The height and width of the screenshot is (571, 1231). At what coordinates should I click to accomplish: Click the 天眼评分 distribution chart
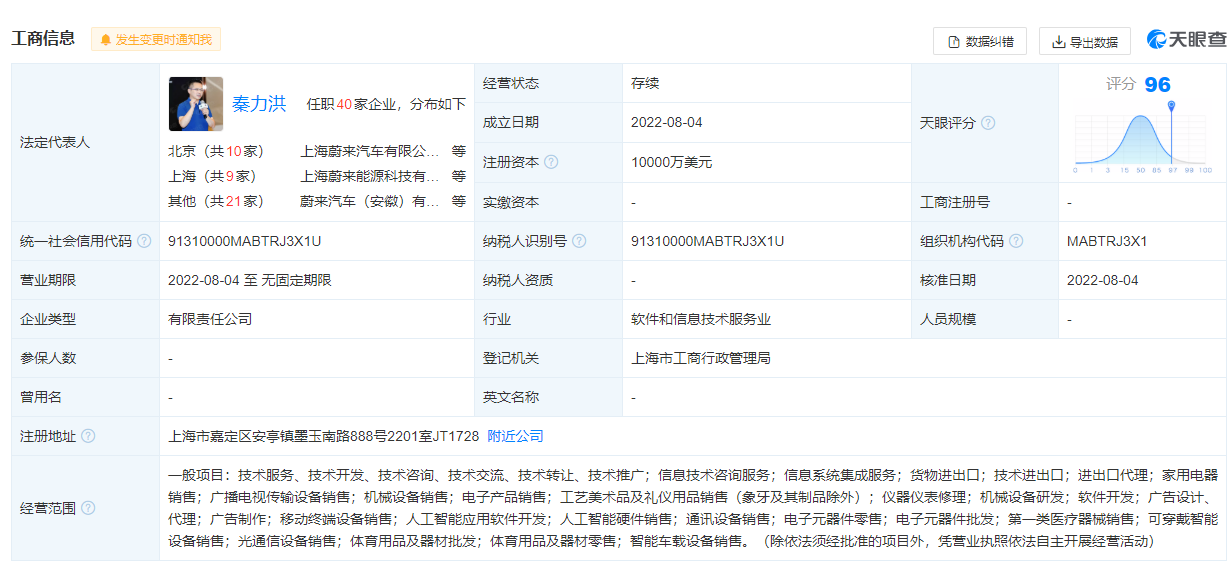(x=1143, y=138)
